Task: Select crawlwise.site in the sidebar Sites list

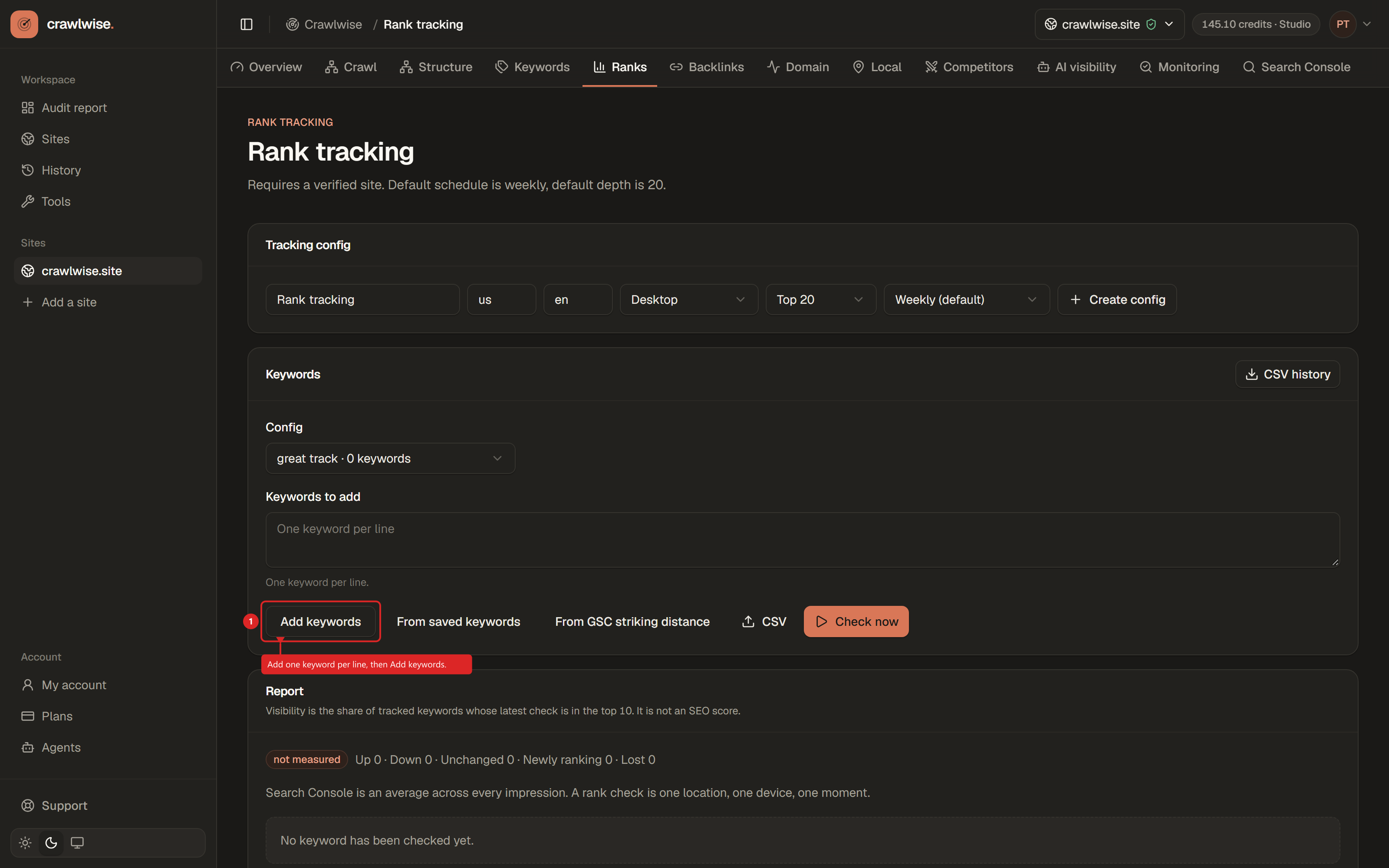Action: point(108,271)
